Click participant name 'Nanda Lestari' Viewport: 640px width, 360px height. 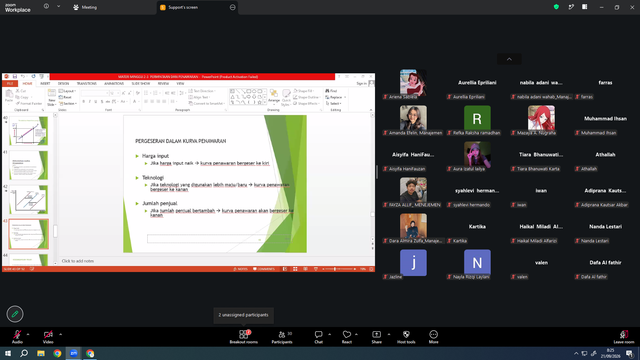605,227
